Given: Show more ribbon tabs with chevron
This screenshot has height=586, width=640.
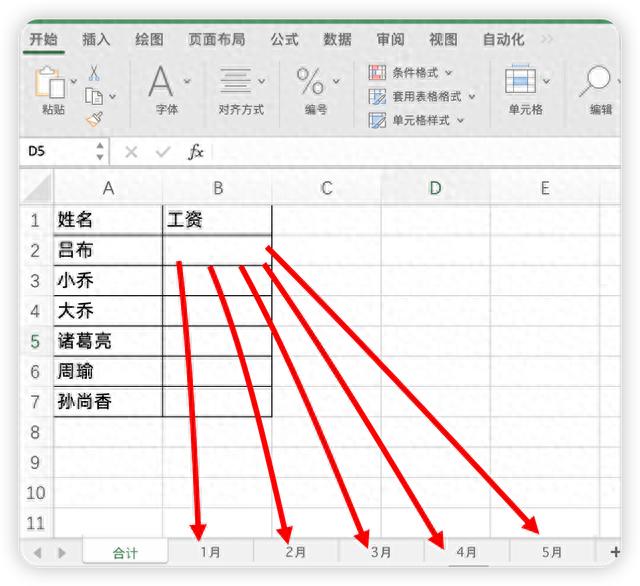Looking at the screenshot, I should coord(547,39).
